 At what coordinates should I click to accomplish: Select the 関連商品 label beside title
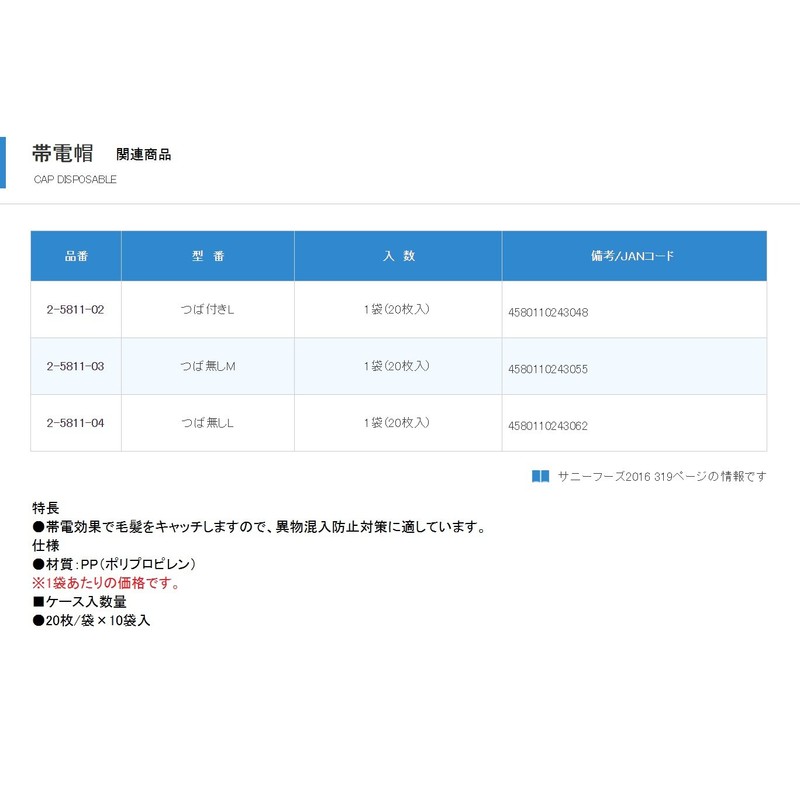coord(143,155)
